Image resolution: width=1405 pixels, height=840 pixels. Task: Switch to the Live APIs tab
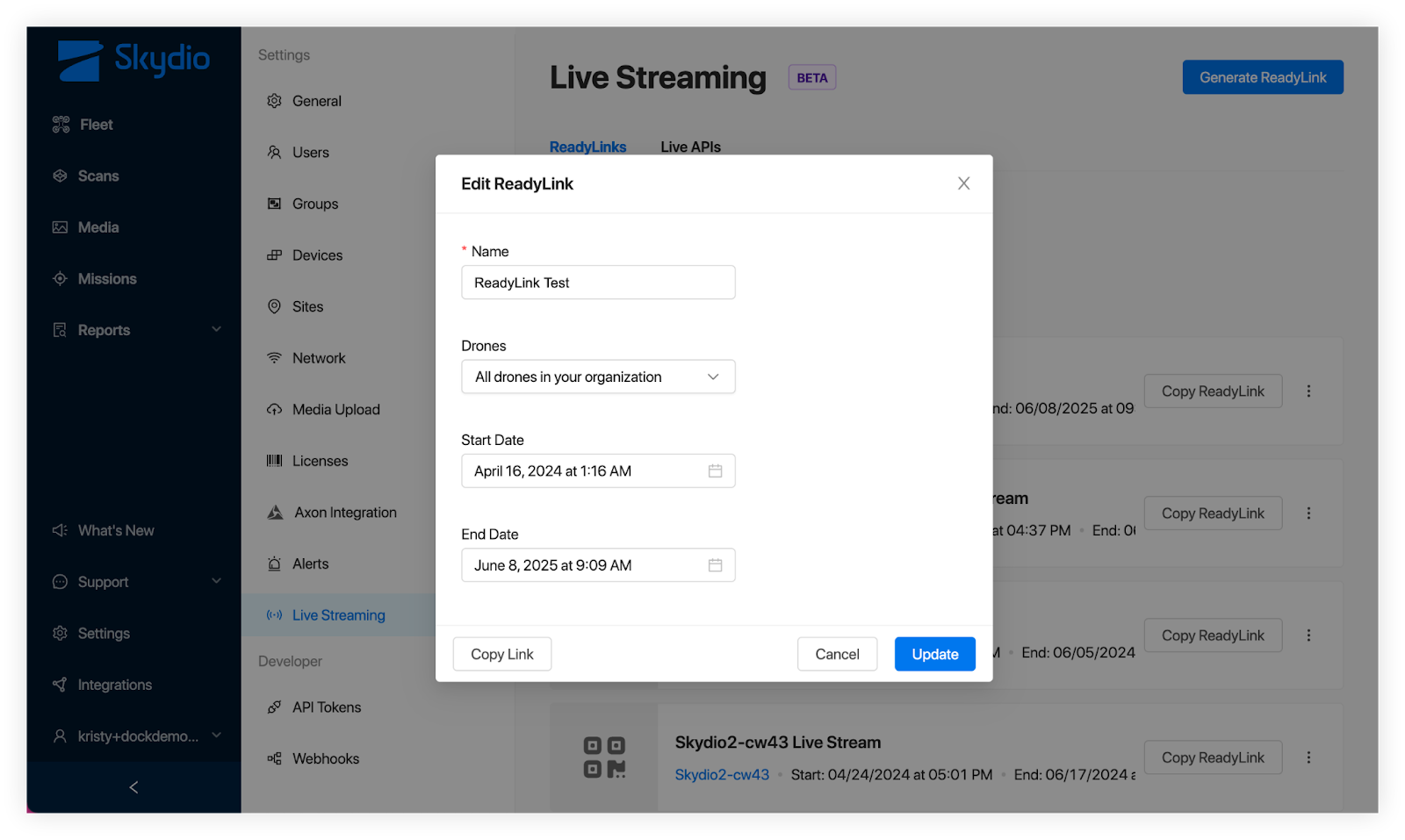pos(690,147)
